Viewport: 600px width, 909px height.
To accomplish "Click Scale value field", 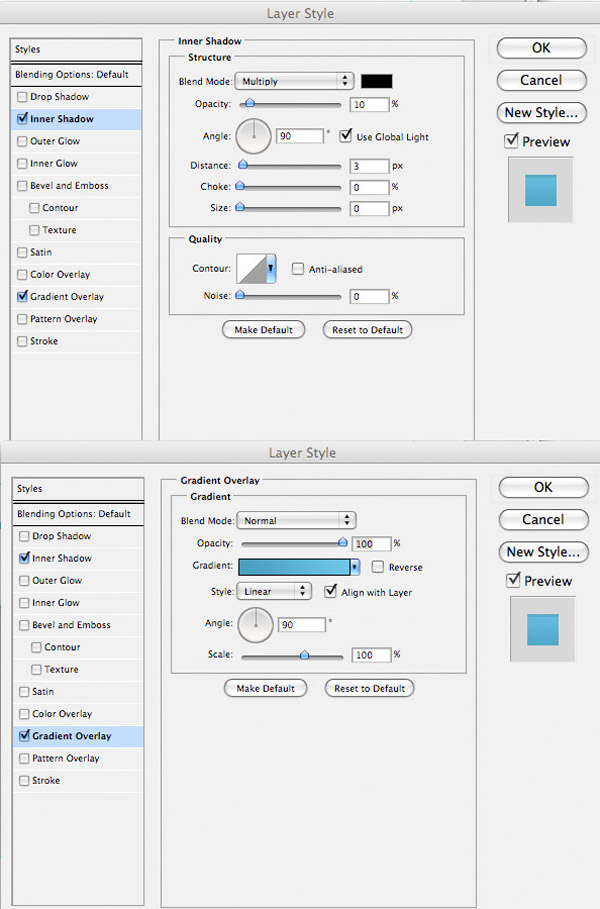I will [x=372, y=655].
